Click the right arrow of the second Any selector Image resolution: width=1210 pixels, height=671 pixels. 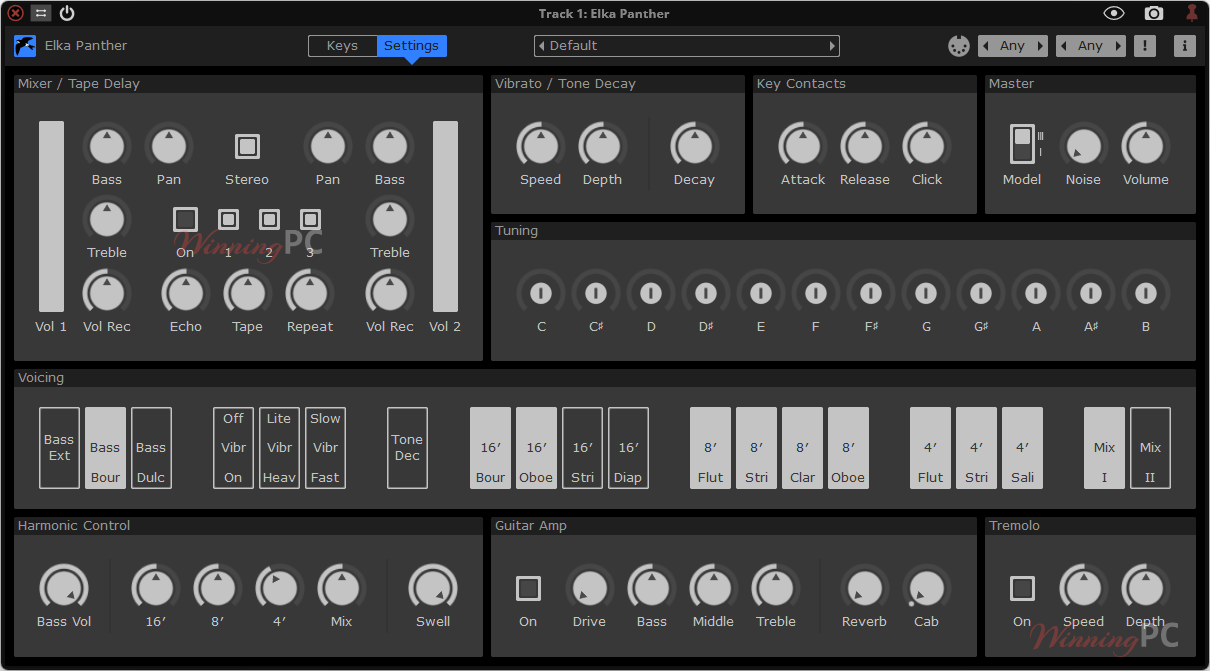coord(1118,46)
